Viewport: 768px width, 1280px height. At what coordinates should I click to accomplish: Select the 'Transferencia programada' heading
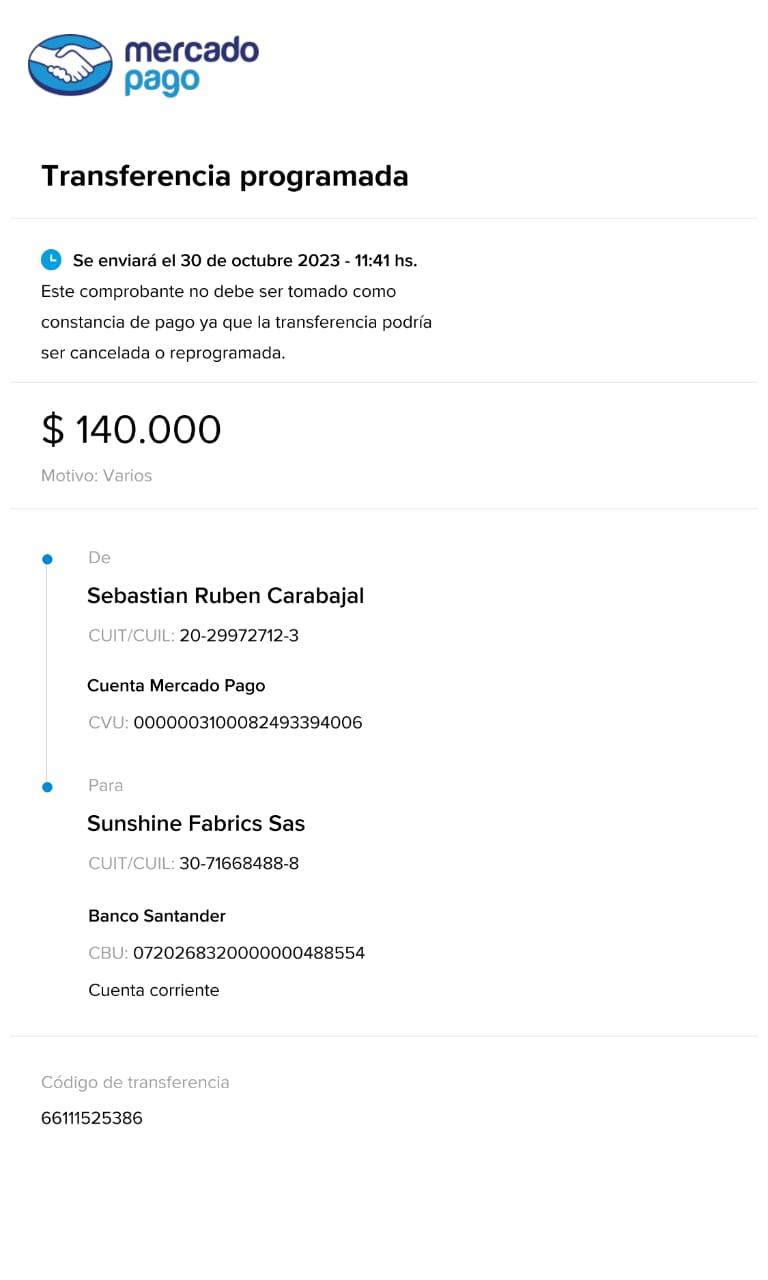(224, 176)
